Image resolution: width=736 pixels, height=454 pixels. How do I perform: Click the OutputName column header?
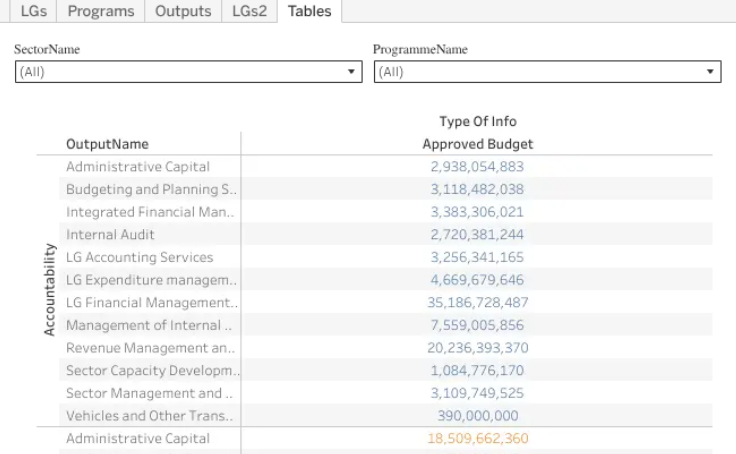[x=107, y=144]
